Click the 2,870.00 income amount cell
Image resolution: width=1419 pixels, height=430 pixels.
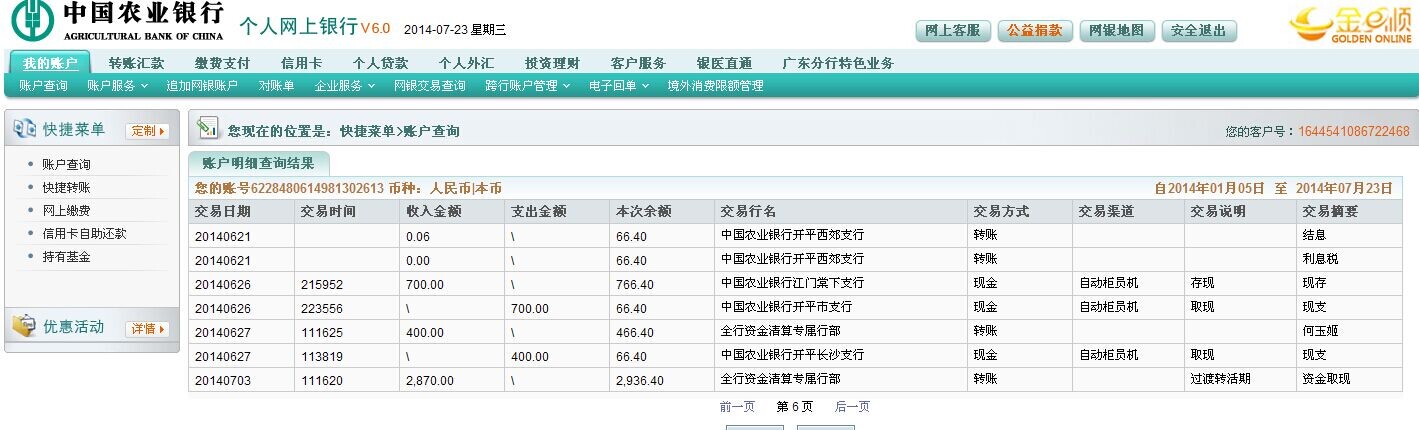[x=453, y=380]
